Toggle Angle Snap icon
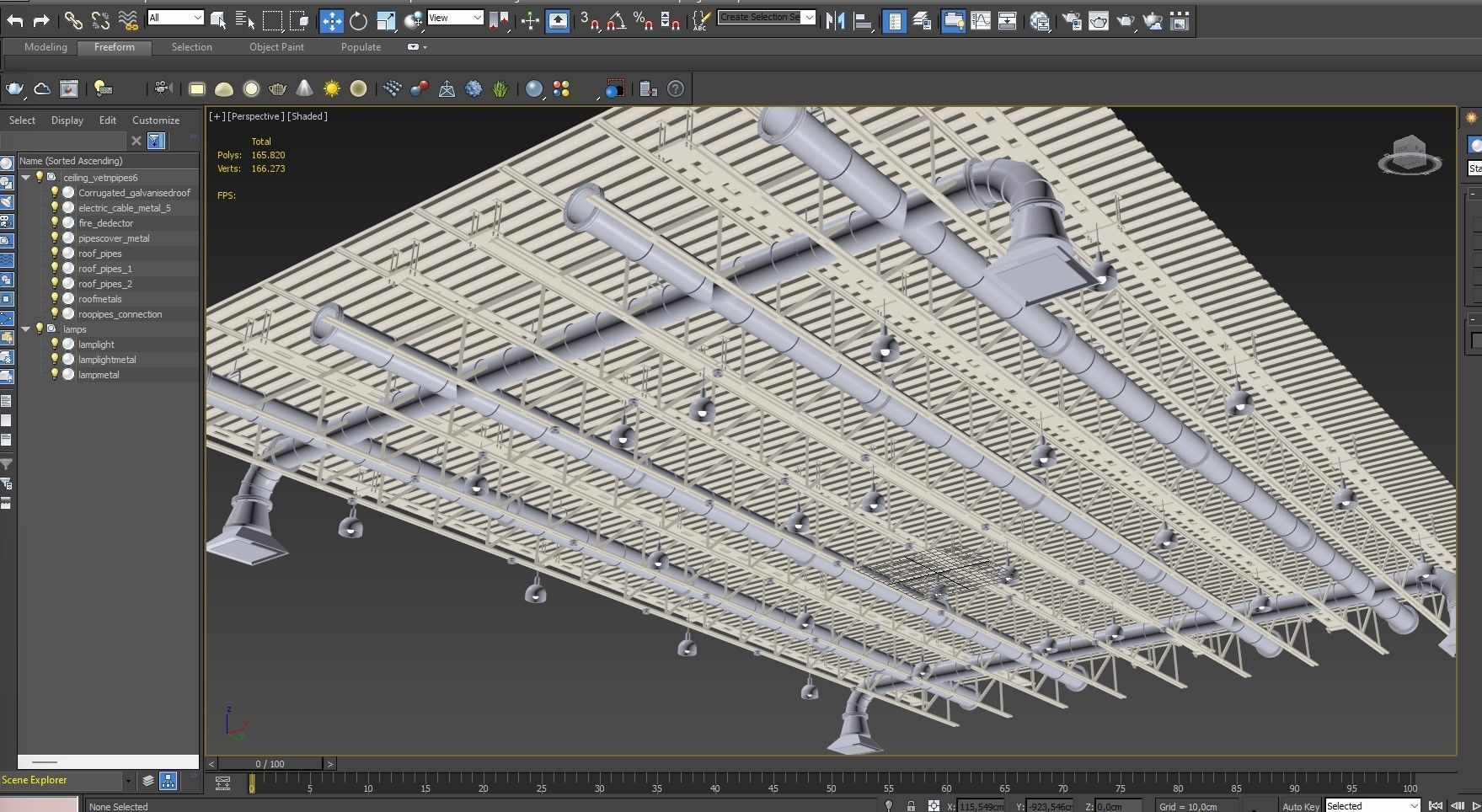Screen dimensions: 1482x812 click(617, 20)
